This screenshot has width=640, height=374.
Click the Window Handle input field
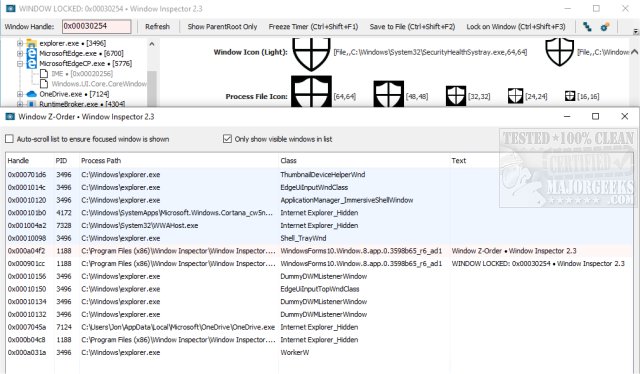97,27
